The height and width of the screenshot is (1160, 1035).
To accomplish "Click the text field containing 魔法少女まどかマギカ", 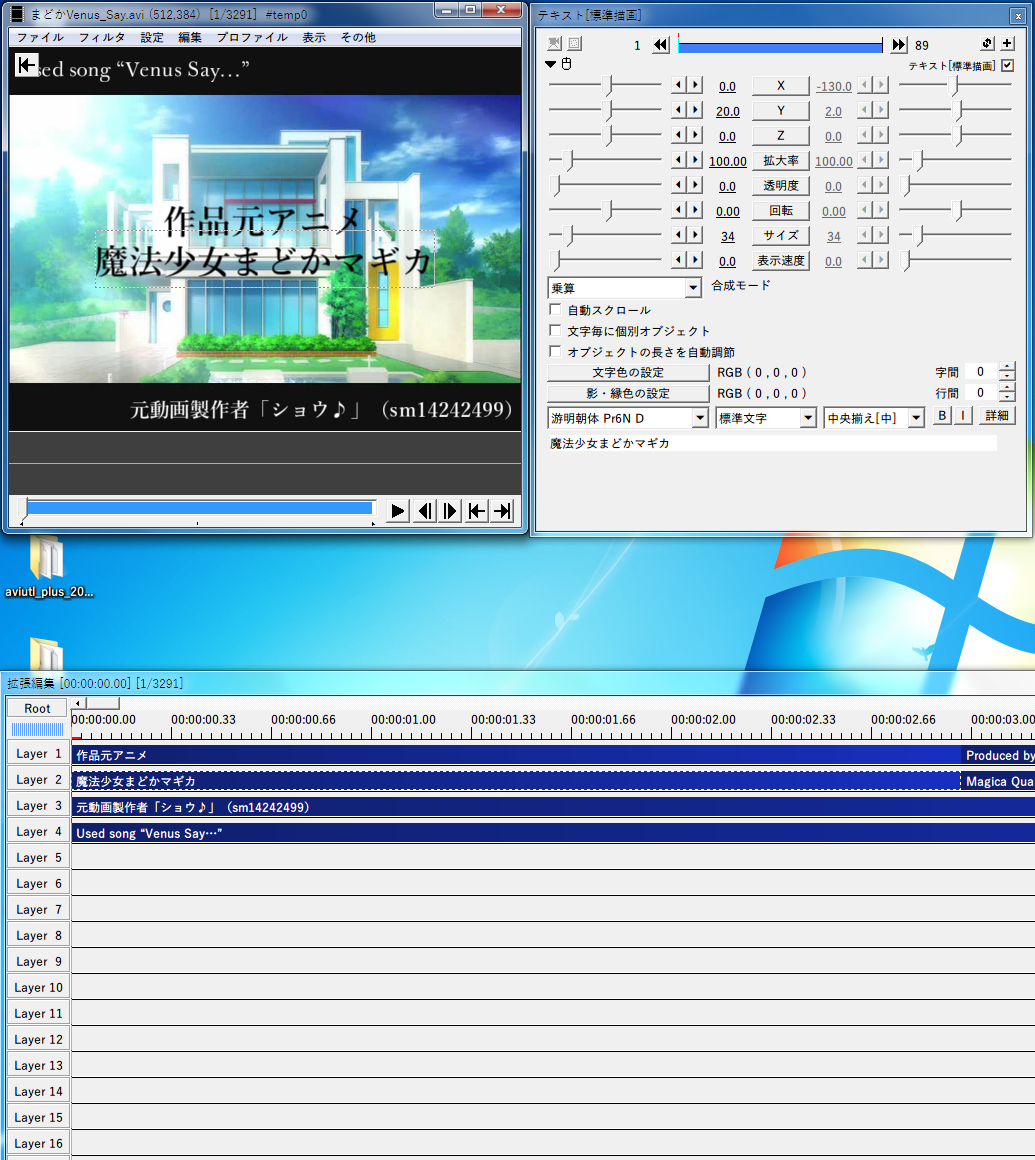I will [772, 443].
